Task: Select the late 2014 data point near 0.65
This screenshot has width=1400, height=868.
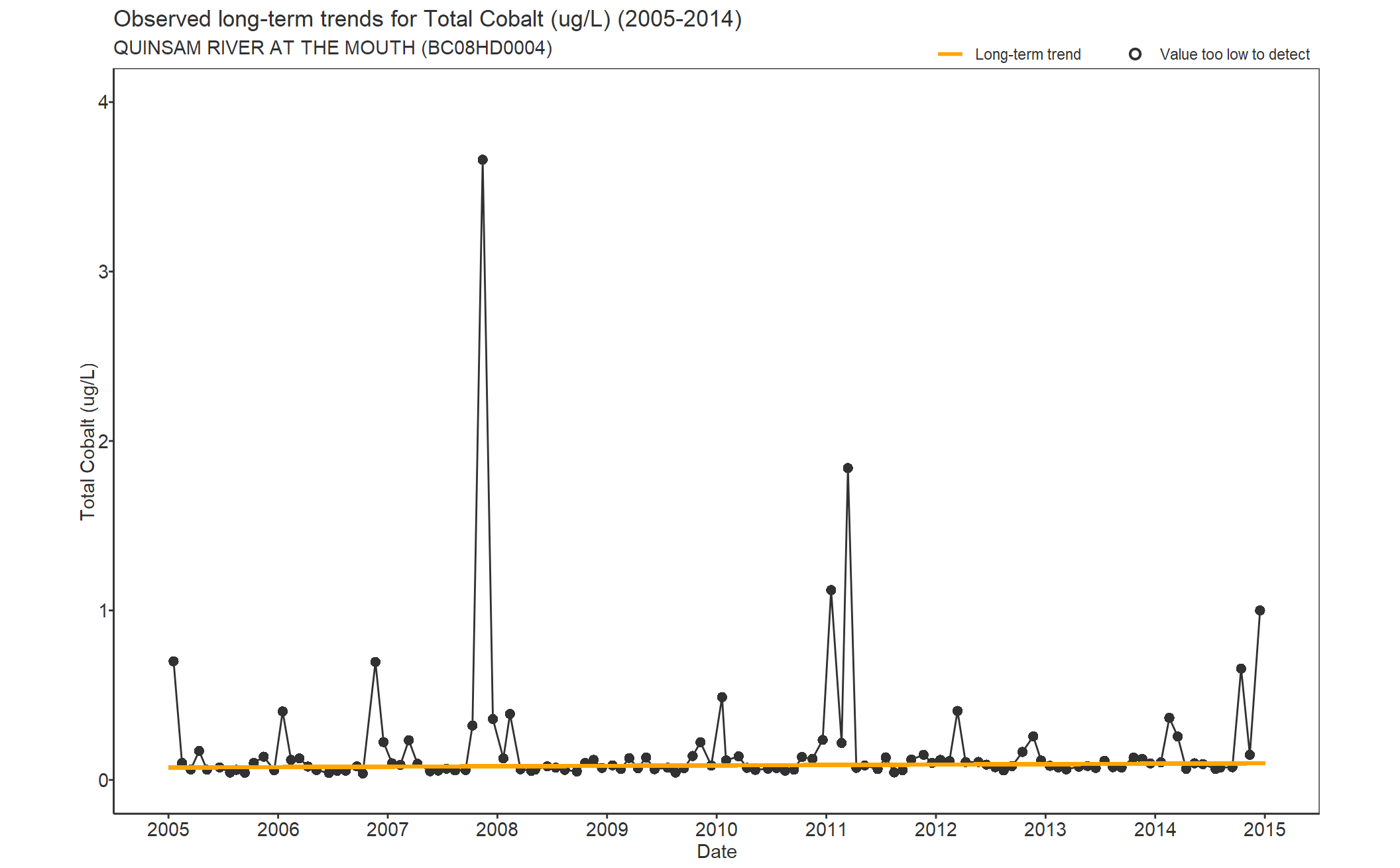Action: [x=1241, y=669]
